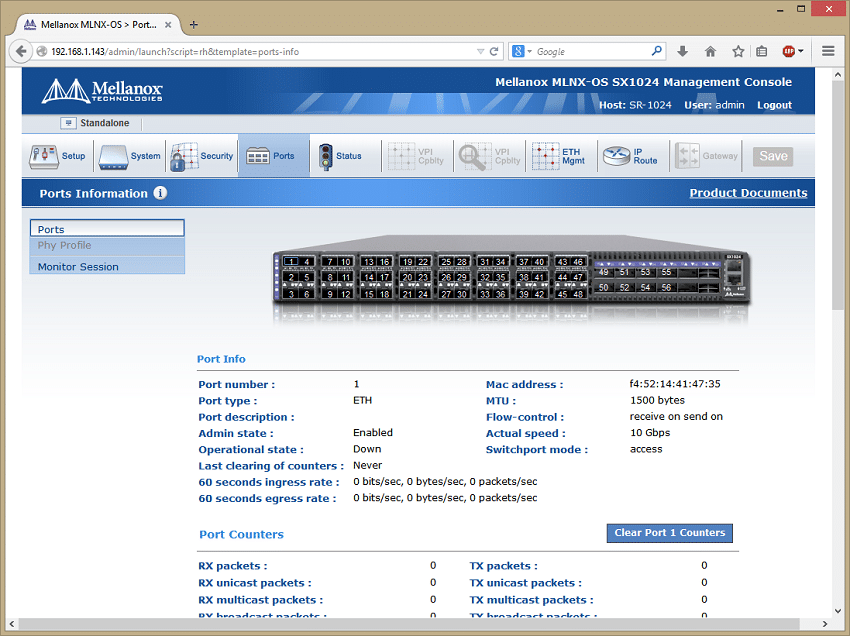Screen dimensions: 850x636
Task: Click the VPI Cpblty magnifier icon
Action: pos(473,157)
